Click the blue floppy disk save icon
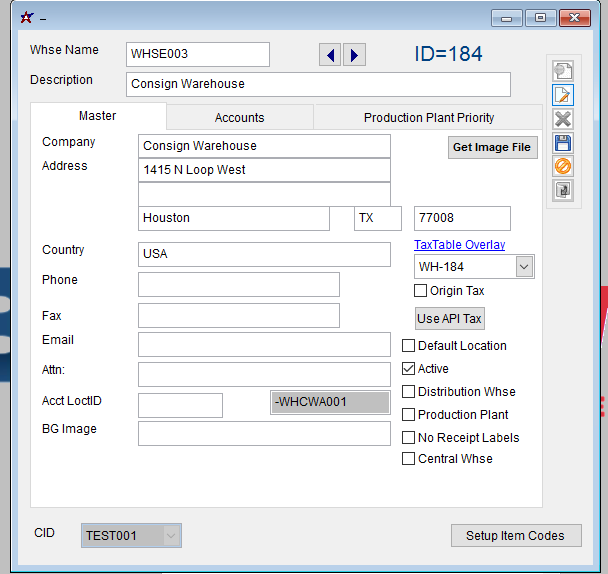The image size is (608, 574). [563, 143]
